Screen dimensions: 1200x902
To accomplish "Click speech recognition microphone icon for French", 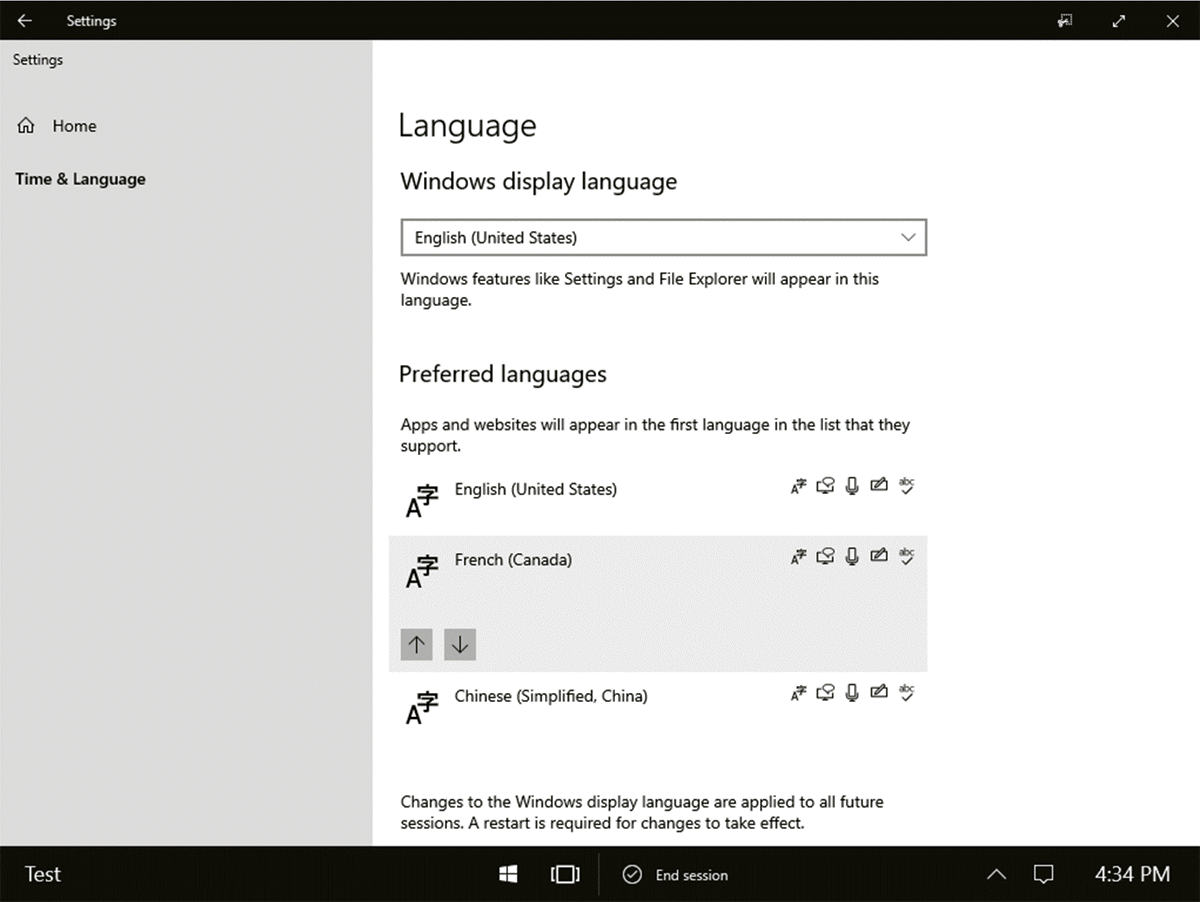I will coord(852,556).
